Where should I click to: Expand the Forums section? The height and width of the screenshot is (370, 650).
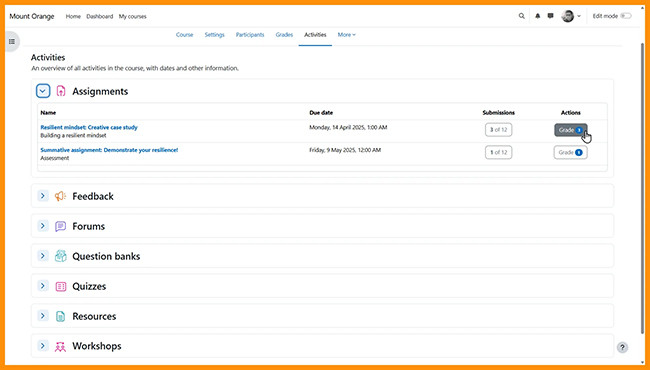coord(43,226)
